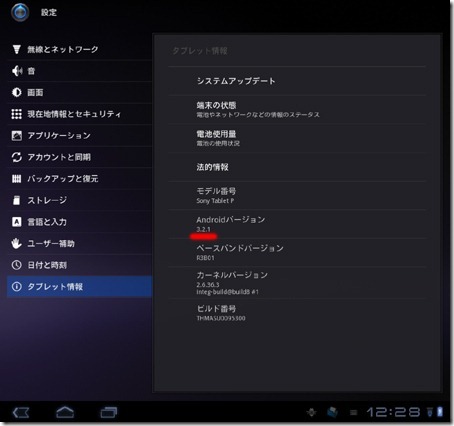Select 現在地情報とセキュリティ menu entry

point(79,114)
